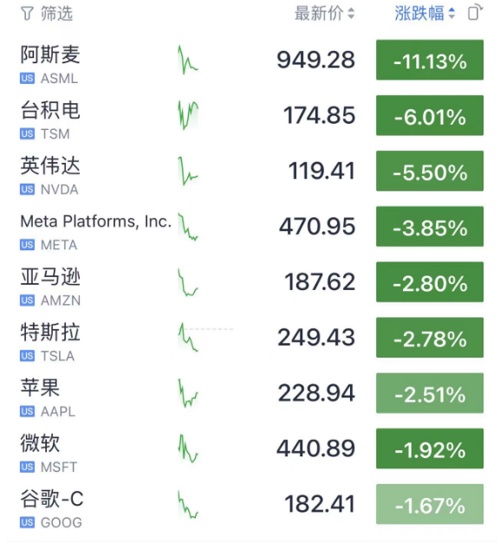500x549 pixels.
Task: Tap the light green -1.67% badge
Action: pyautogui.click(x=430, y=505)
